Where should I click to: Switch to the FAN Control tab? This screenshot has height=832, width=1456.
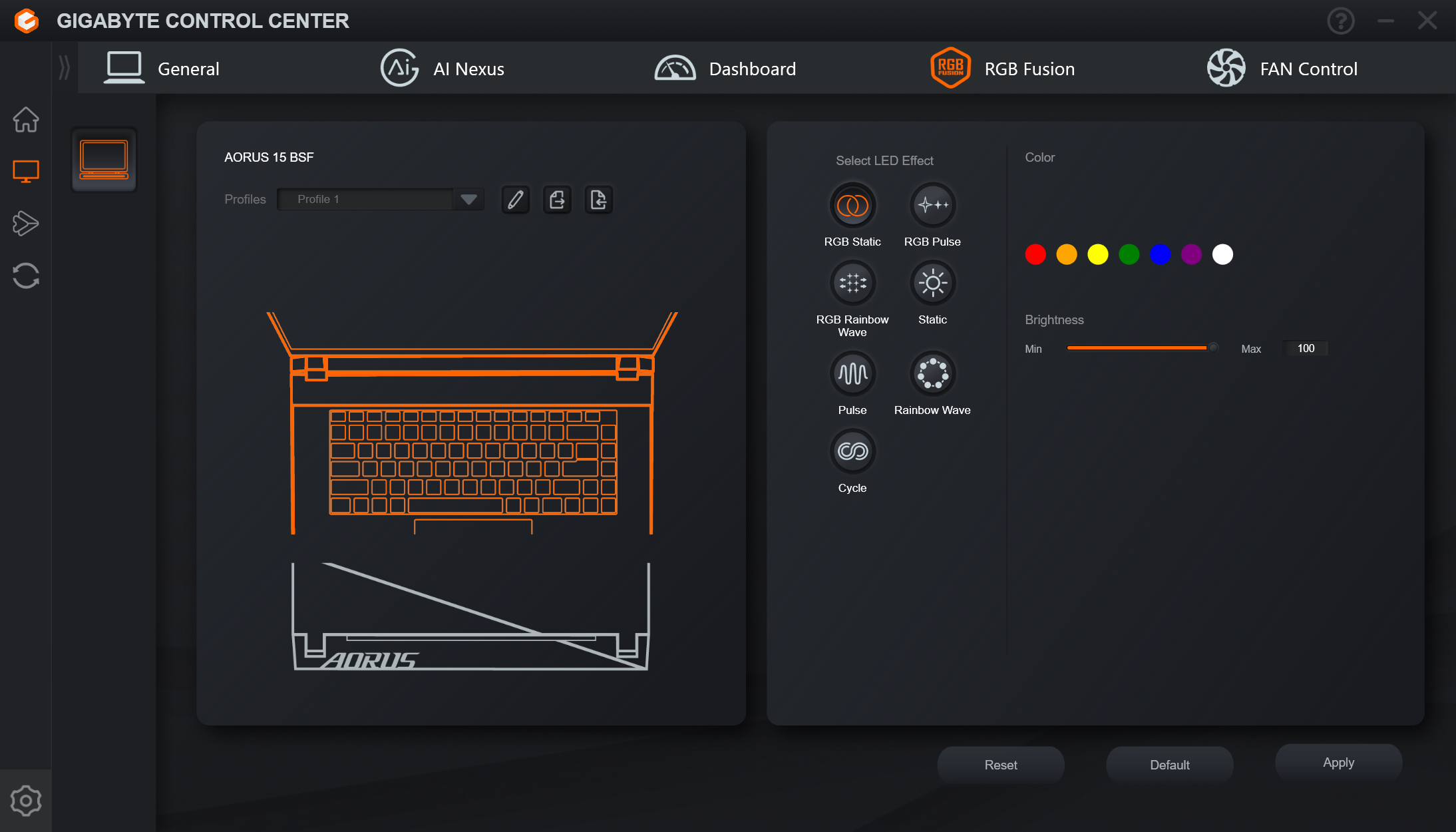pyautogui.click(x=1282, y=69)
